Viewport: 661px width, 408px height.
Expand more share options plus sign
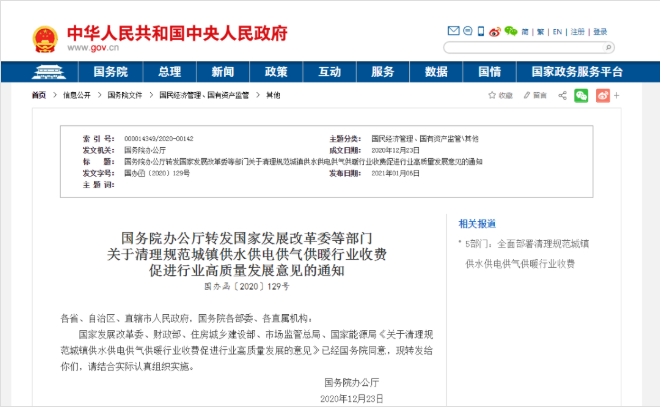[x=619, y=95]
